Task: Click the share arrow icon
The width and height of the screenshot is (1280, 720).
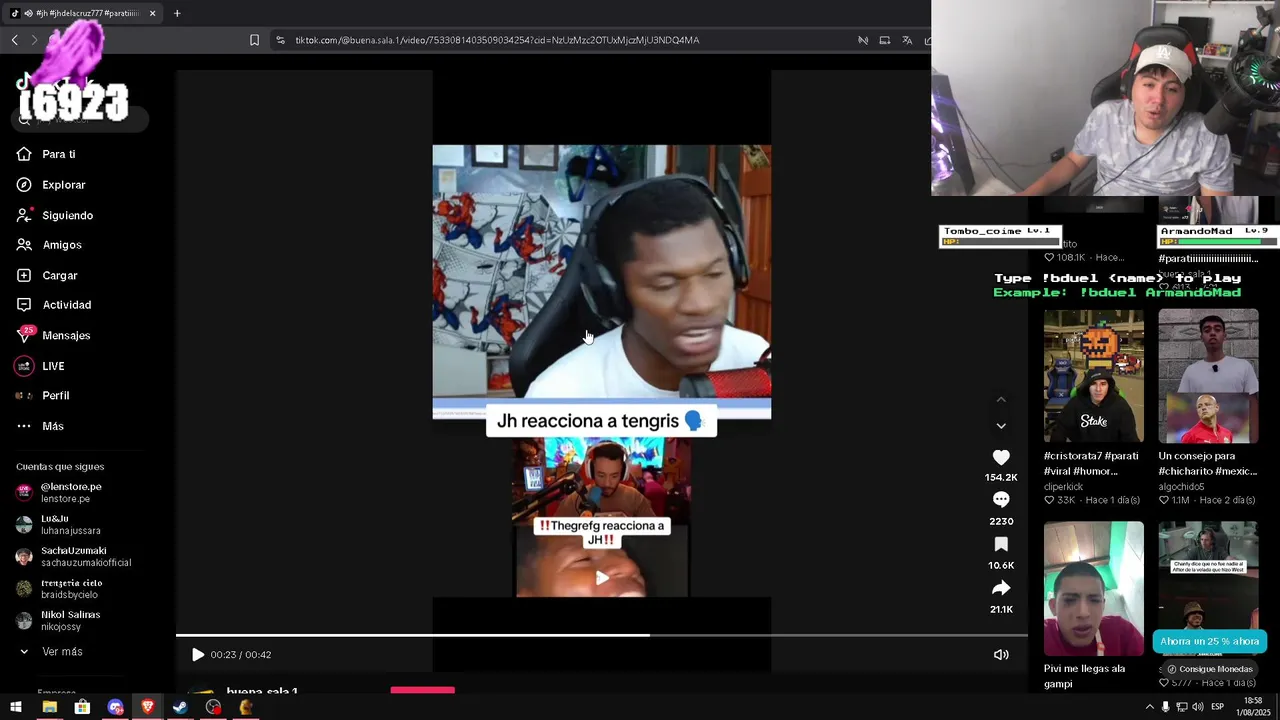Action: point(1001,588)
